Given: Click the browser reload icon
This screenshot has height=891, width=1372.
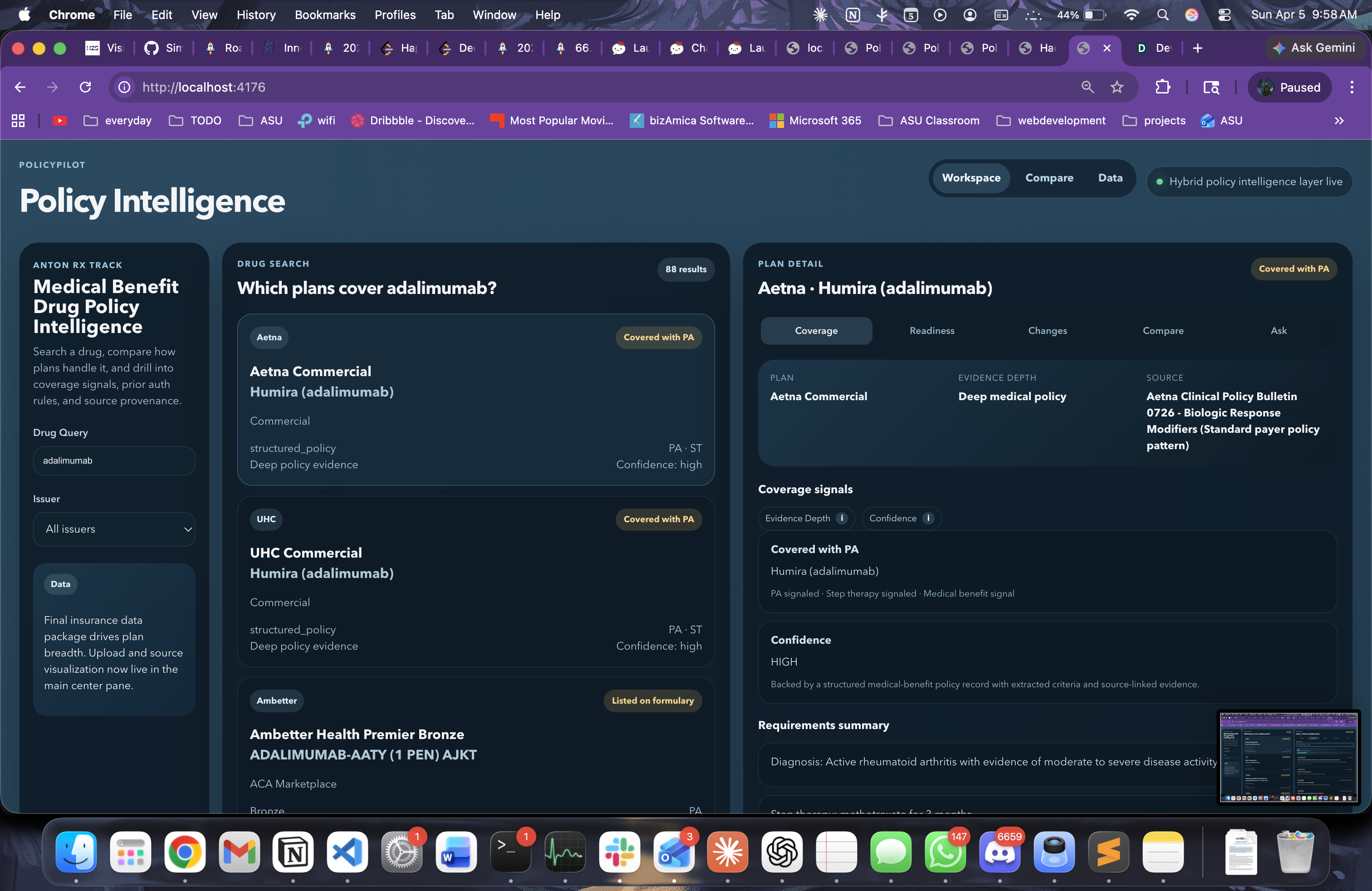Looking at the screenshot, I should [85, 87].
